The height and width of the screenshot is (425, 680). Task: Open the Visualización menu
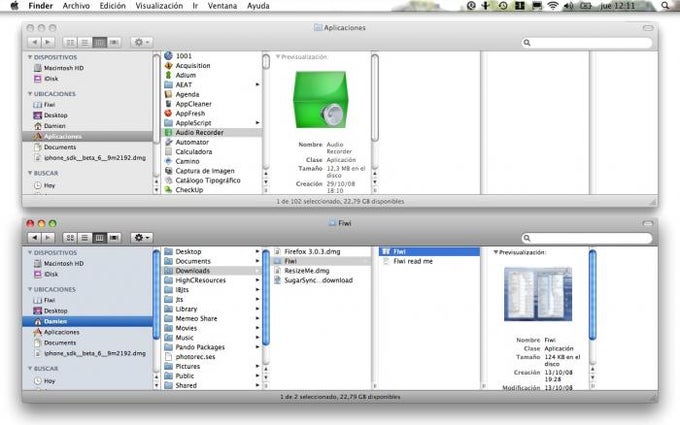[159, 6]
